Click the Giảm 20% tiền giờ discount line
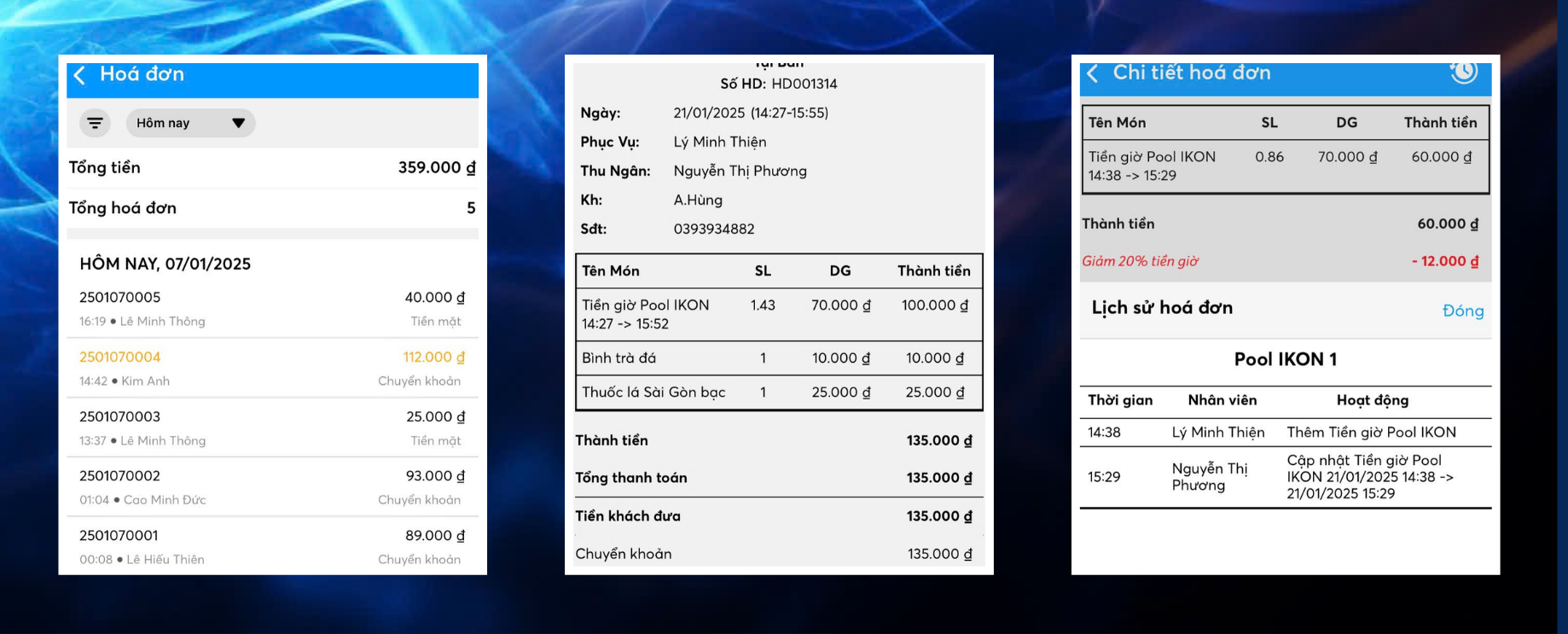The image size is (1568, 634). click(1280, 261)
